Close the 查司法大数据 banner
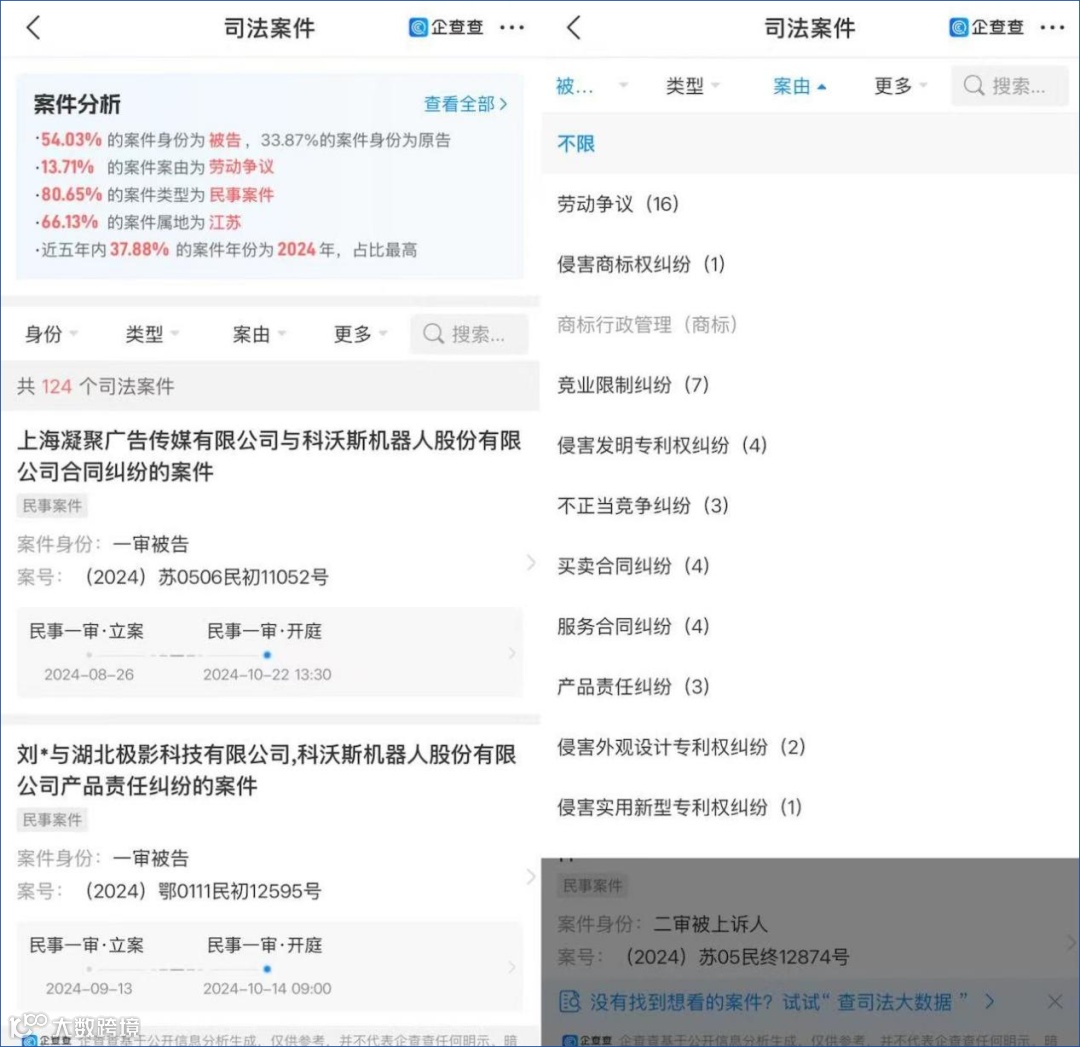1080x1047 pixels. pyautogui.click(x=1055, y=1002)
